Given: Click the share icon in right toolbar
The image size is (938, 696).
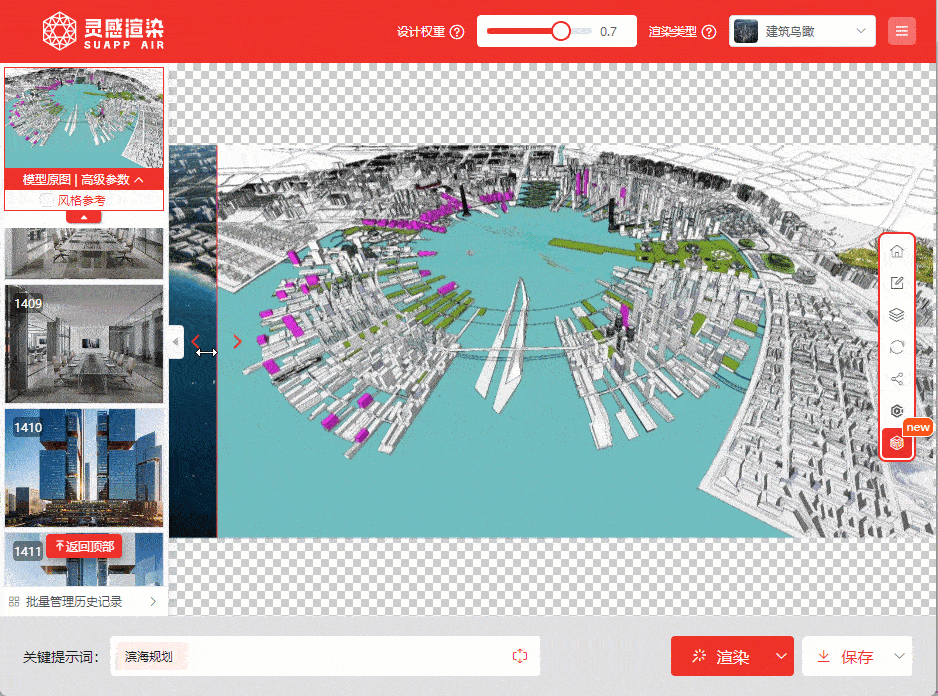Looking at the screenshot, I should click(897, 379).
